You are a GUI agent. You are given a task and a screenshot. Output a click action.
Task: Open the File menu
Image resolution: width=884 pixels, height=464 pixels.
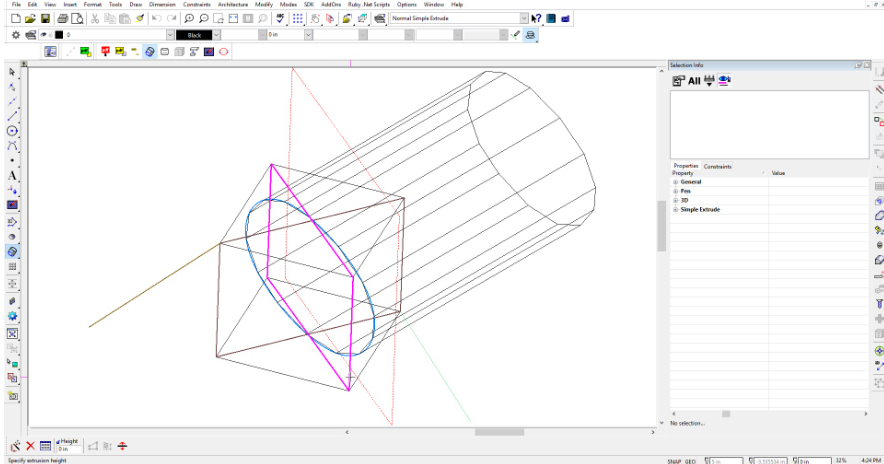pyautogui.click(x=16, y=5)
